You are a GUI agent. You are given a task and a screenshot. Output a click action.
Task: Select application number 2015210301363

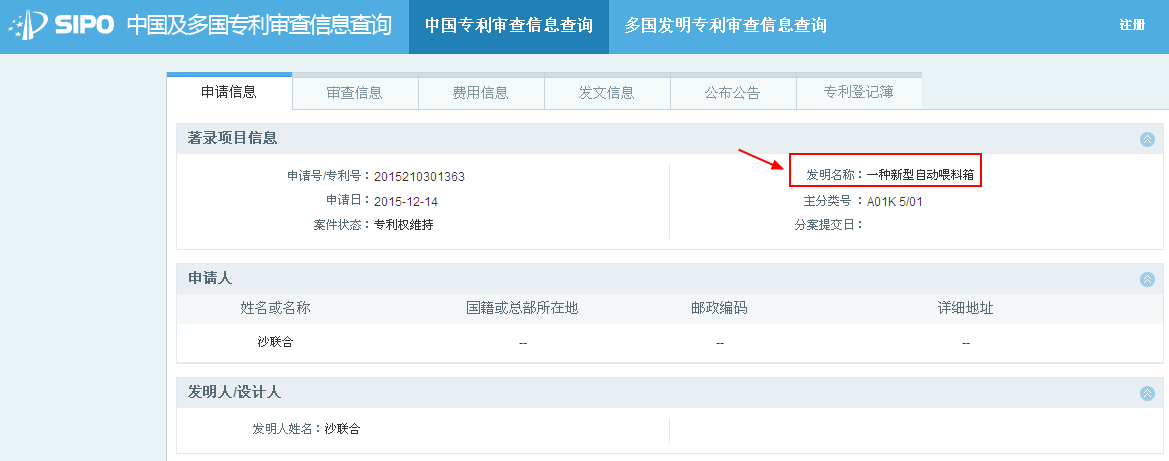[420, 178]
